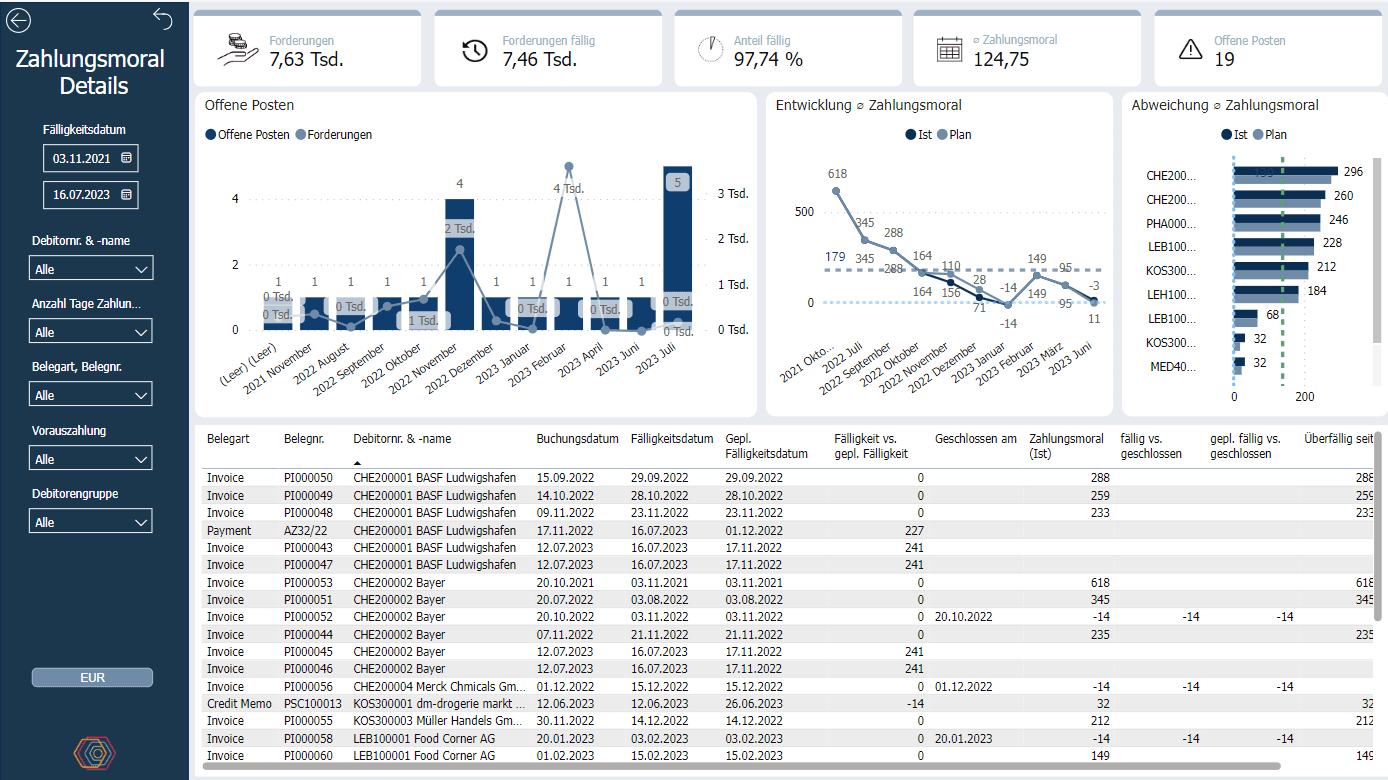Click the Abweichung chart vertical scrollbar
1388x780 pixels.
click(1377, 250)
